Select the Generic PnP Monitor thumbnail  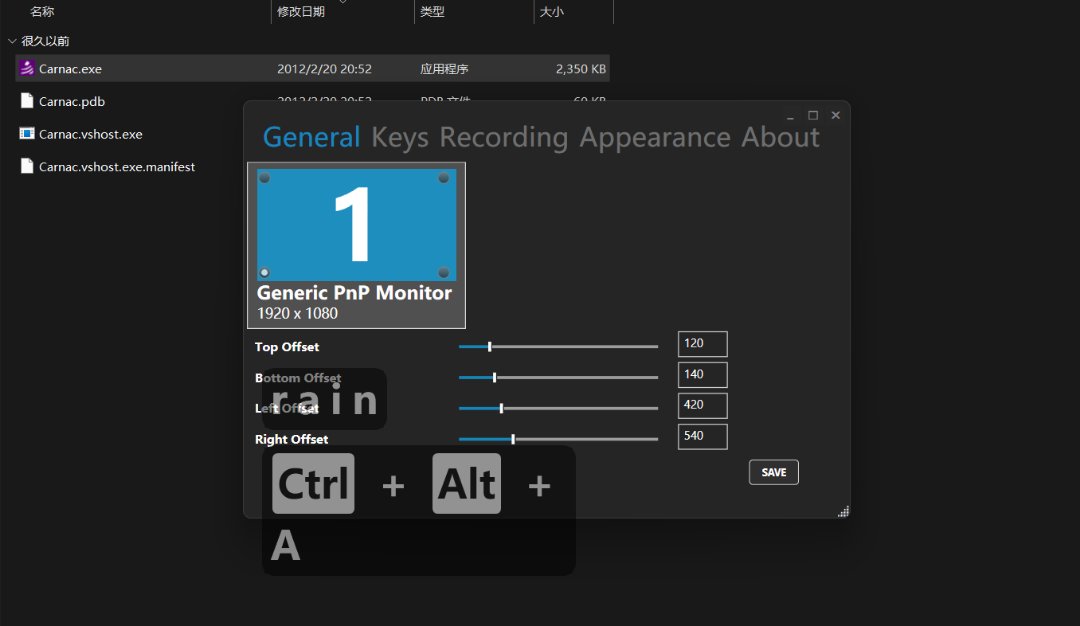pyautogui.click(x=356, y=245)
